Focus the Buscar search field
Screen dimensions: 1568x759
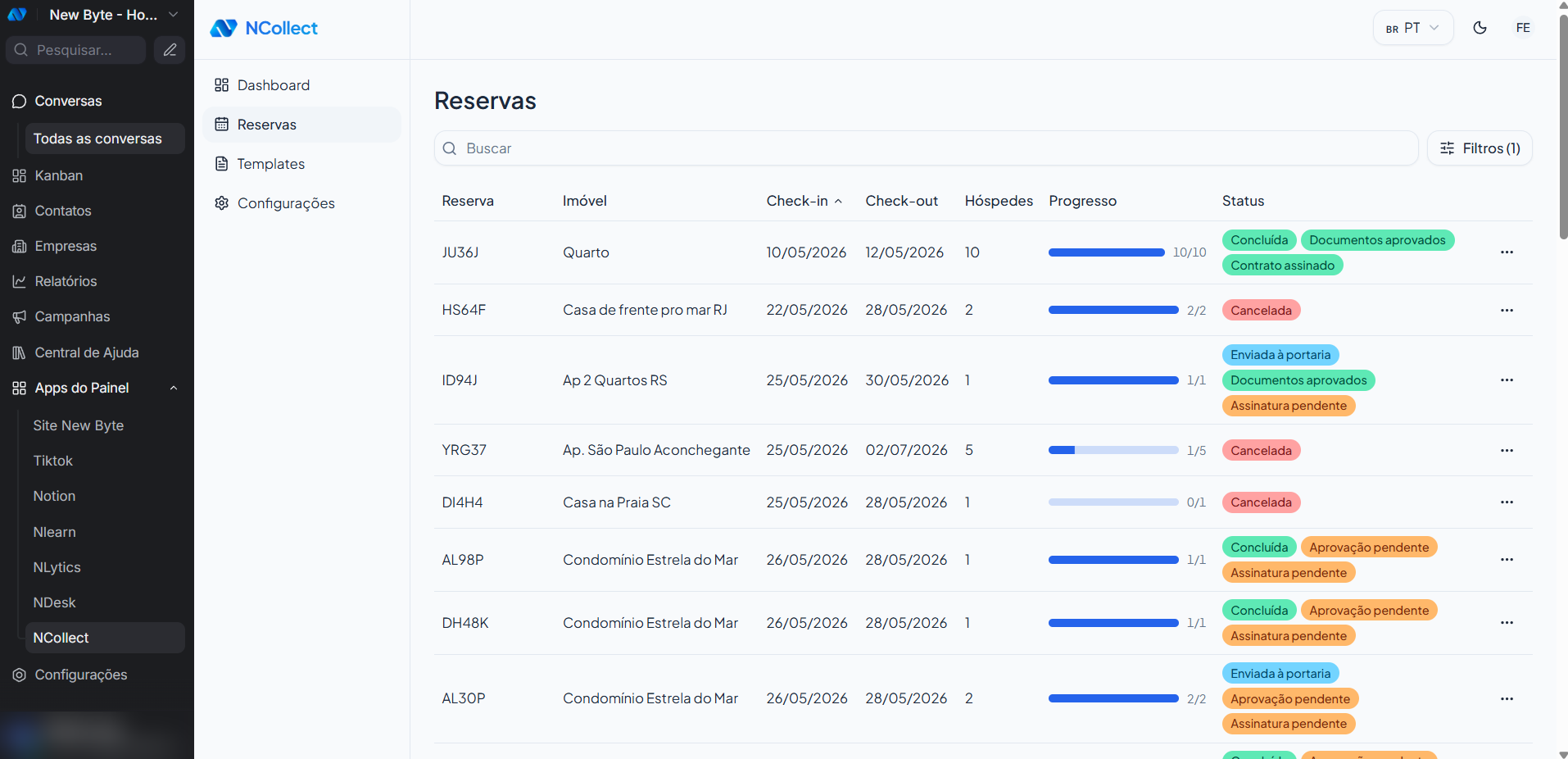(926, 148)
